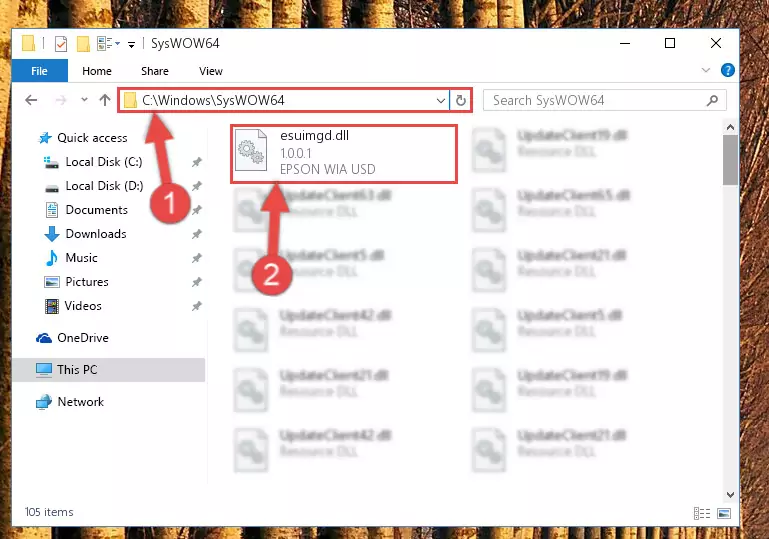Image resolution: width=769 pixels, height=539 pixels.
Task: Select the esuimgd.dll file
Action: pos(343,153)
